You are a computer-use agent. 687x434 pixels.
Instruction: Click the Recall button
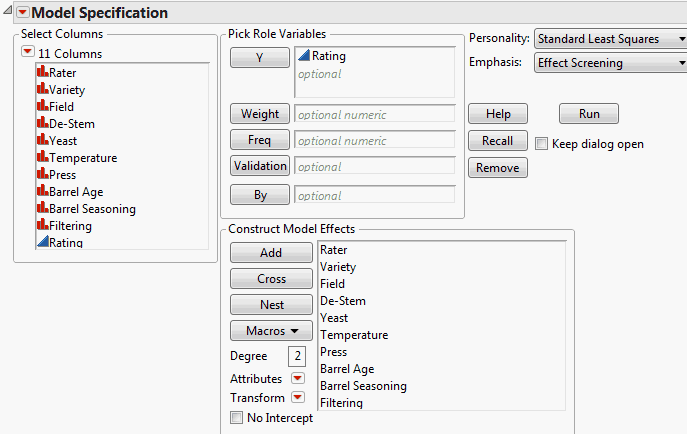[497, 141]
